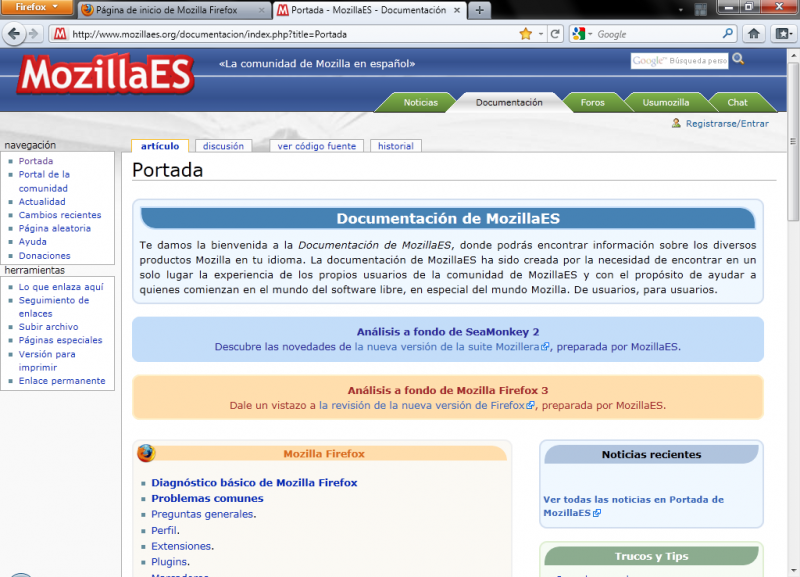Close the Página de inicio de Mozilla Firefox tab
The image size is (800, 577).
[261, 10]
